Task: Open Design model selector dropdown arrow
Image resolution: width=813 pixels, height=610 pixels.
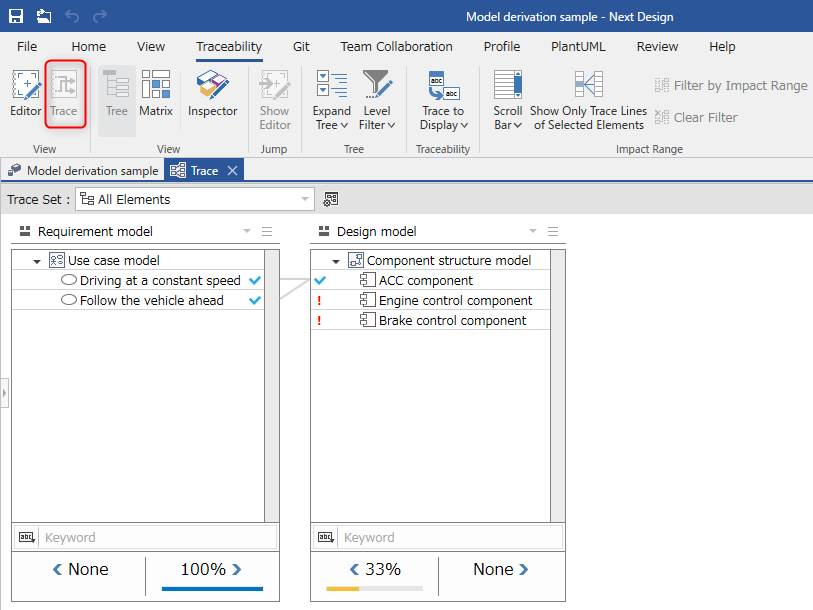Action: (x=532, y=231)
